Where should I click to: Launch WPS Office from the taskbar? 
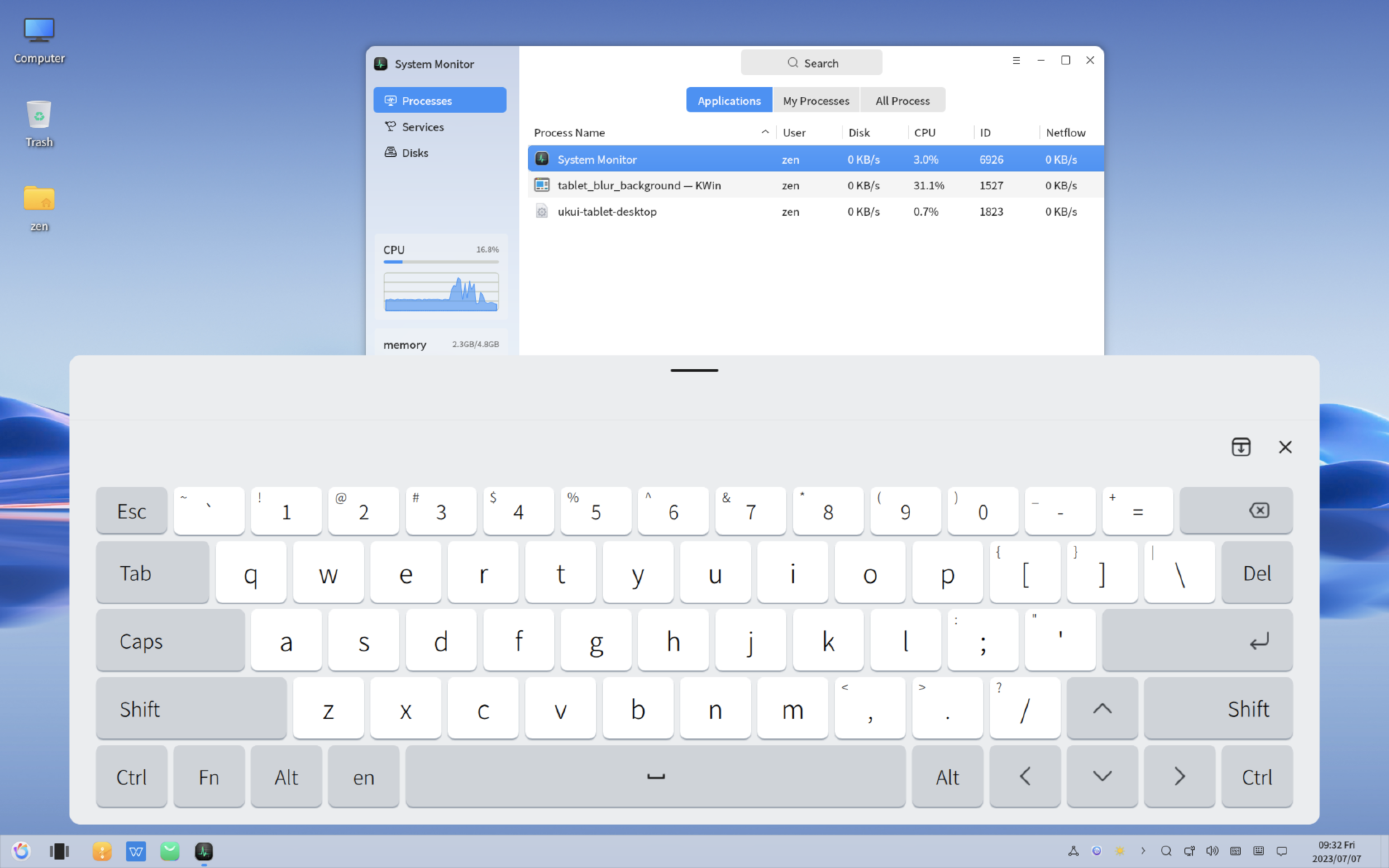pyautogui.click(x=136, y=851)
